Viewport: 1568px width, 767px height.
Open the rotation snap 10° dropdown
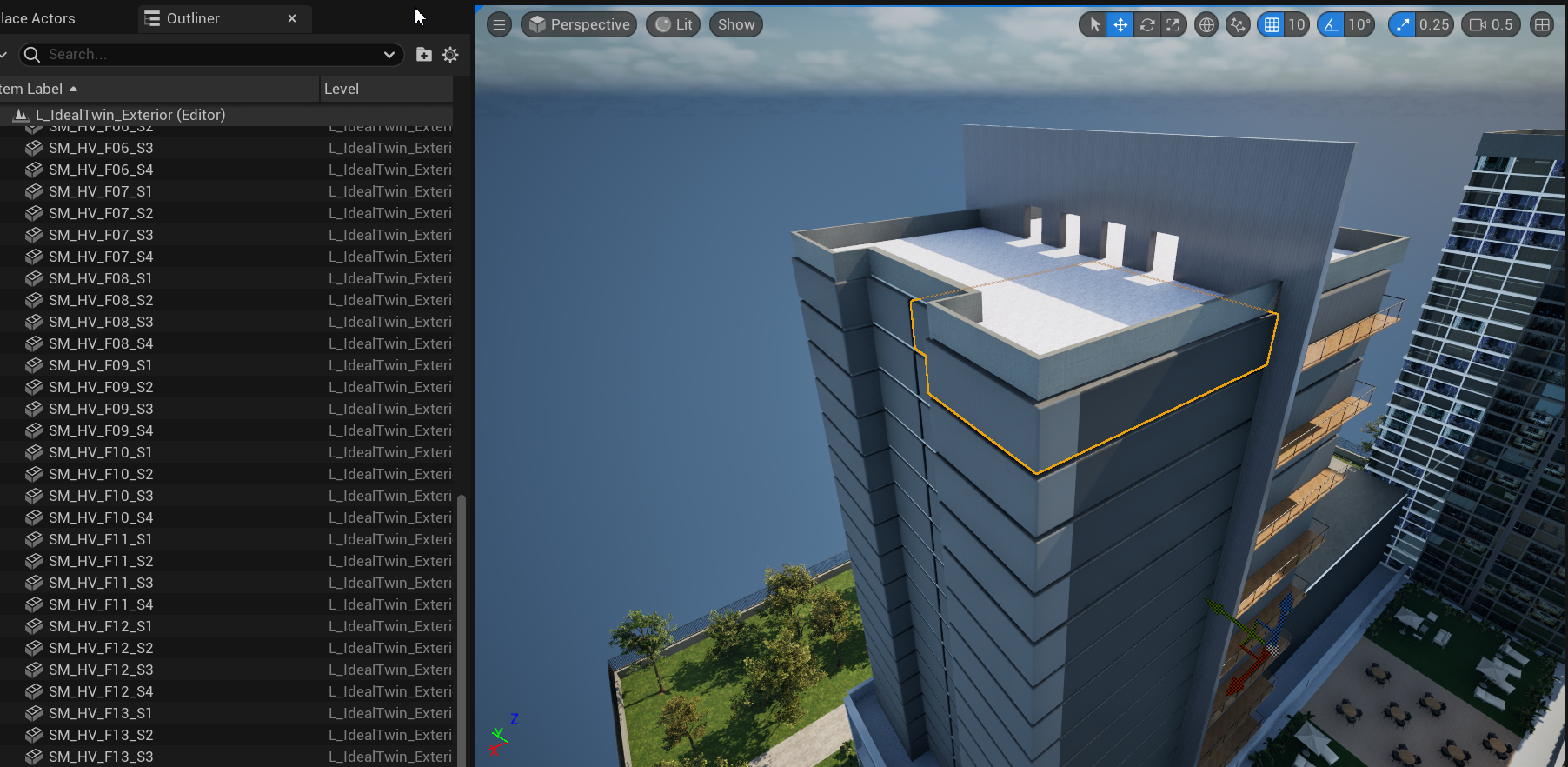[x=1359, y=24]
